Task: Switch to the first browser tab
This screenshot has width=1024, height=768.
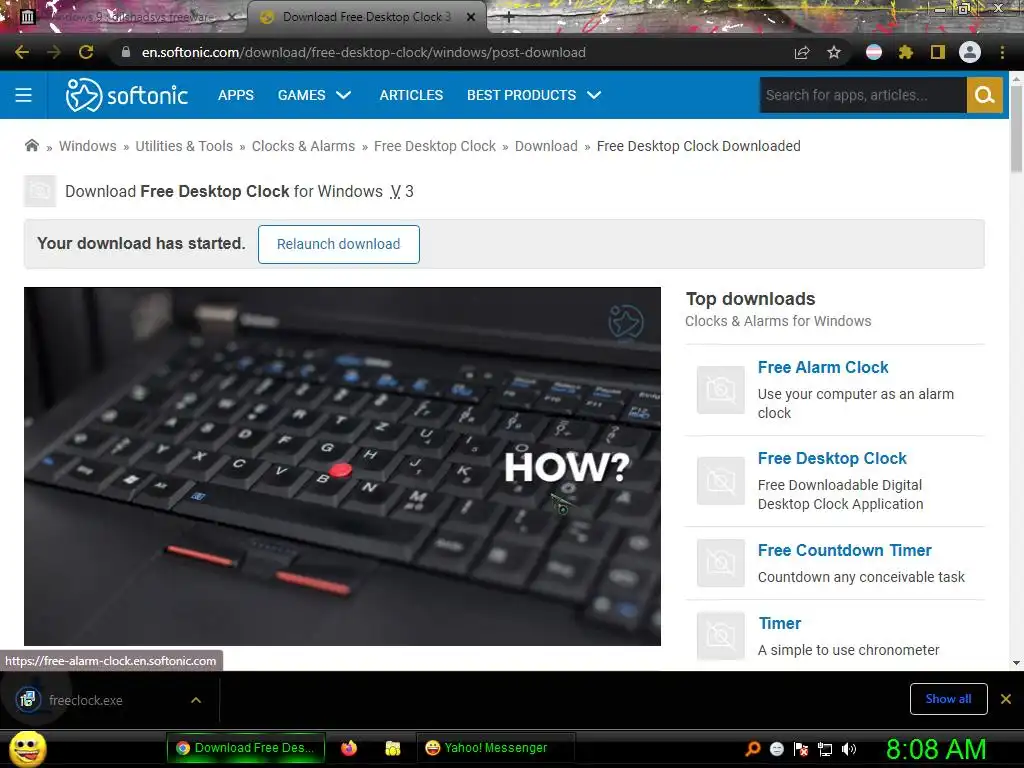Action: point(131,18)
